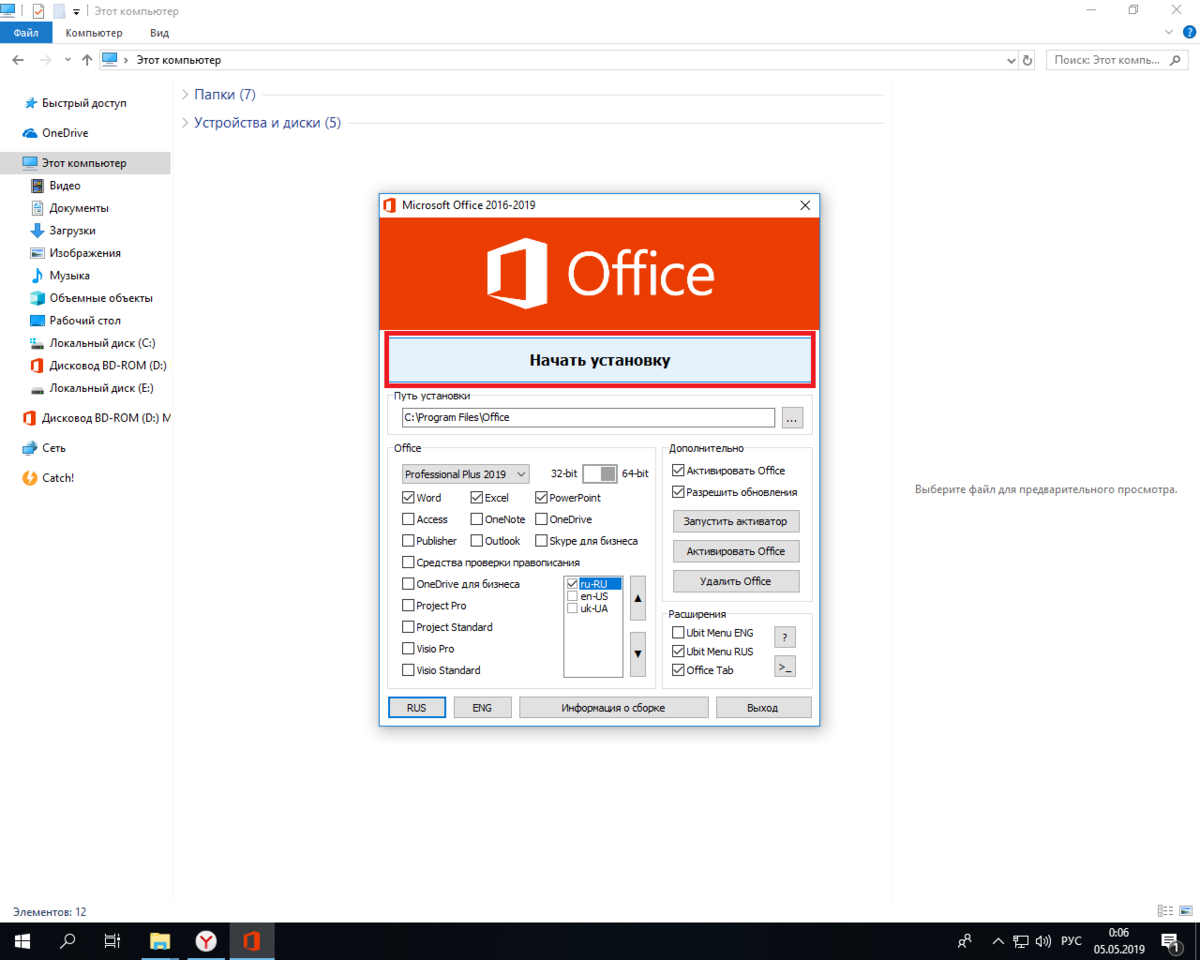Open recent locations dropdown arrow
This screenshot has height=960, width=1200.
pyautogui.click(x=67, y=60)
